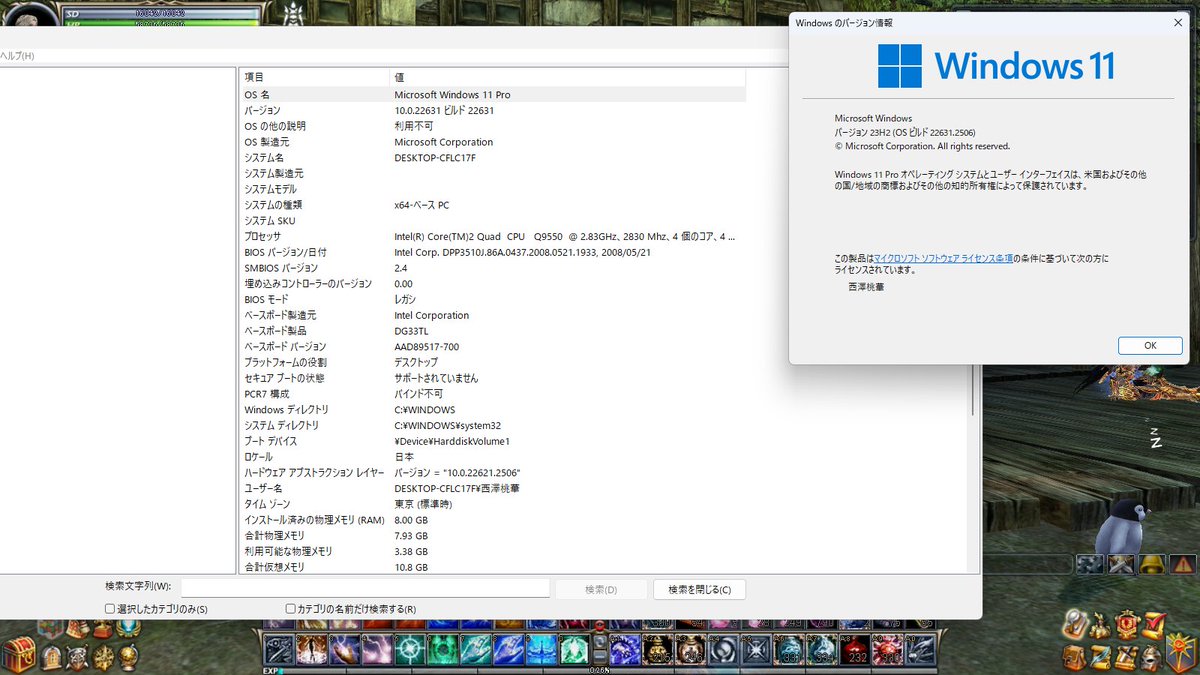Click the crossed swords icon near the bell
The image size is (1200, 675).
[1121, 564]
